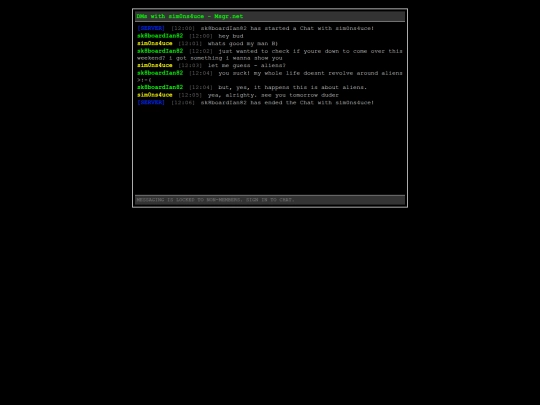Click the "DMs with sim0ns4uce - Msgr.net" title
The width and height of the screenshot is (540, 405).
tap(190, 16)
